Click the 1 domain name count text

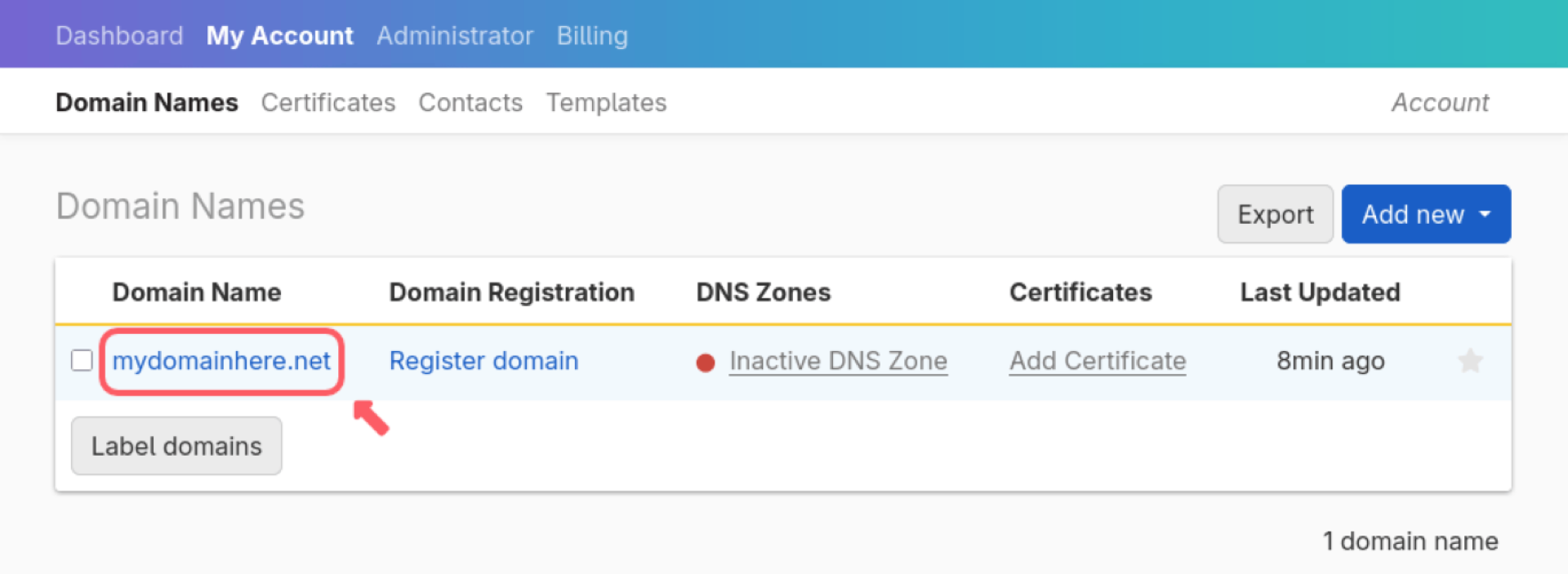click(x=1410, y=541)
